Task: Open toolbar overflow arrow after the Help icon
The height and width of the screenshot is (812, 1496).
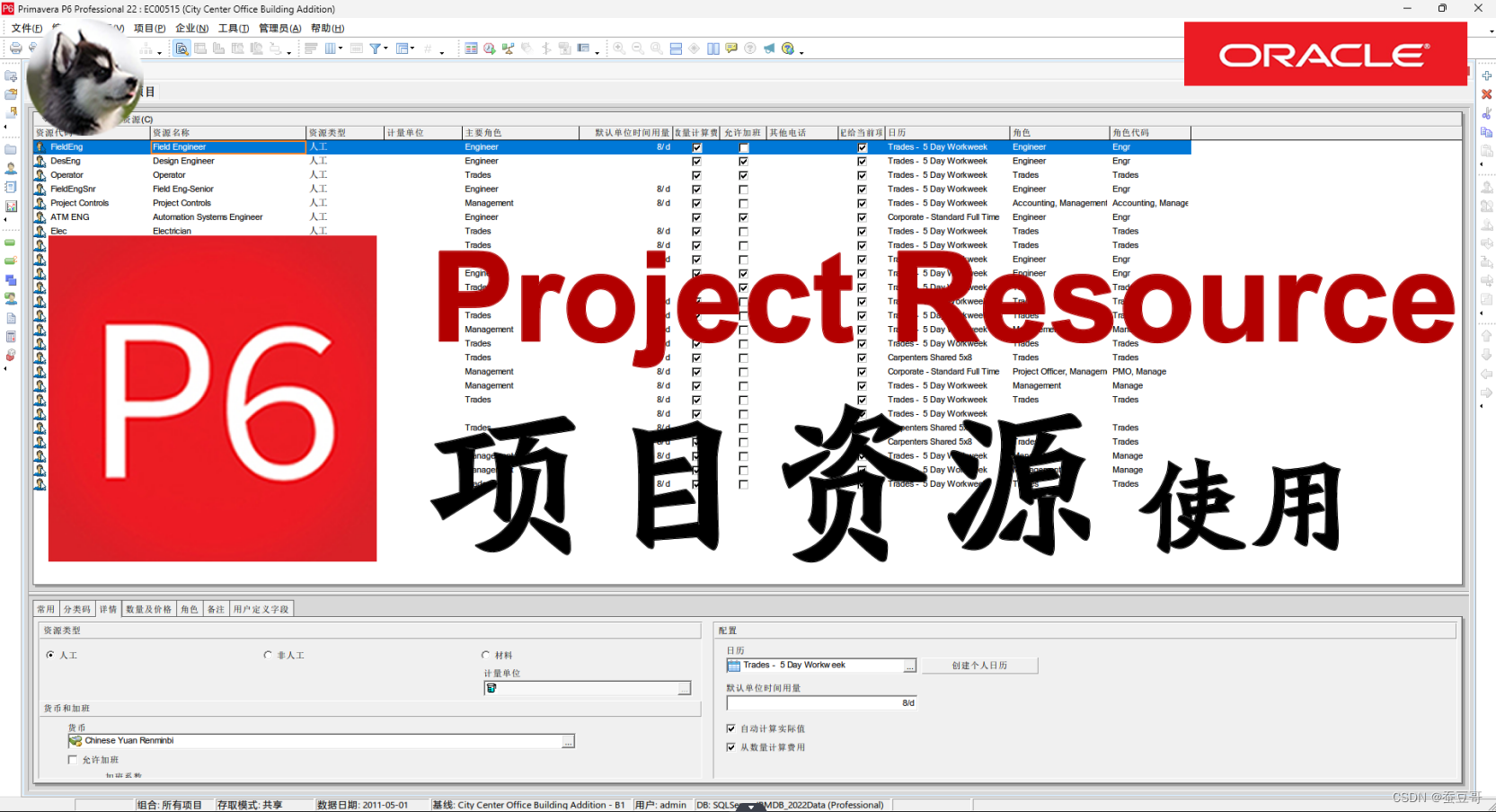Action: coord(801,52)
